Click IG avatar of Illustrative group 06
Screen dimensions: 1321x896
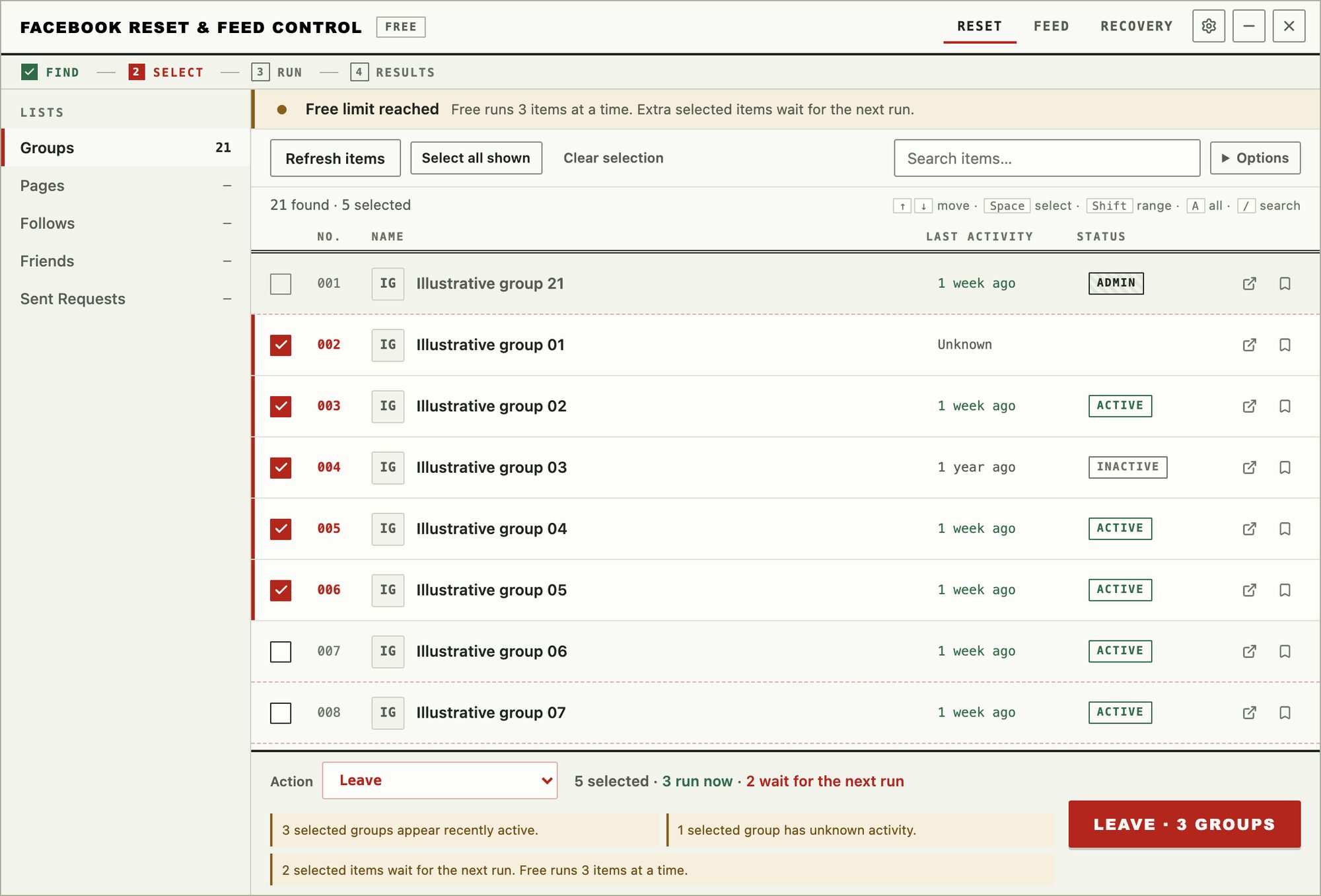[388, 652]
